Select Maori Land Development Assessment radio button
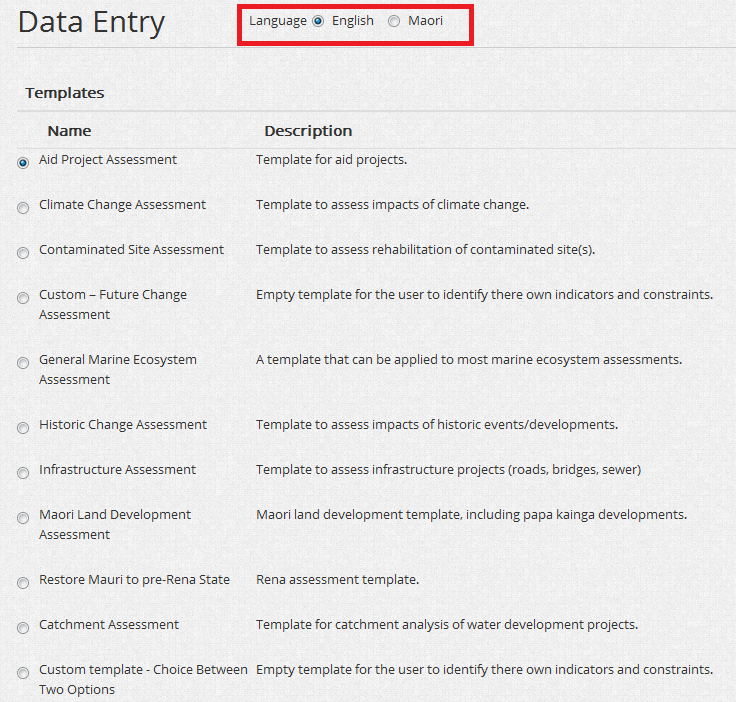This screenshot has width=736, height=702. click(23, 518)
